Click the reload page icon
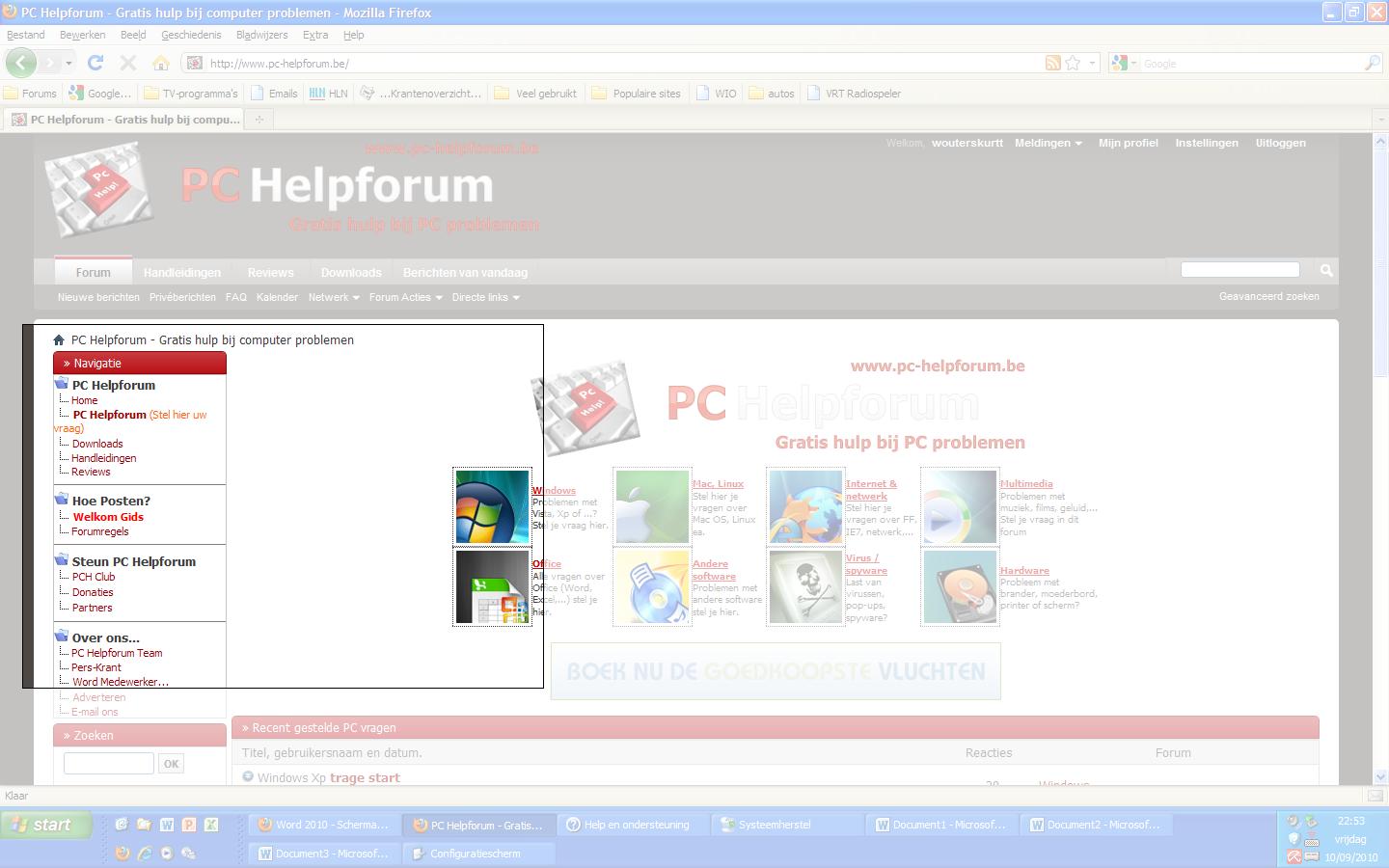The image size is (1389, 868). click(95, 63)
